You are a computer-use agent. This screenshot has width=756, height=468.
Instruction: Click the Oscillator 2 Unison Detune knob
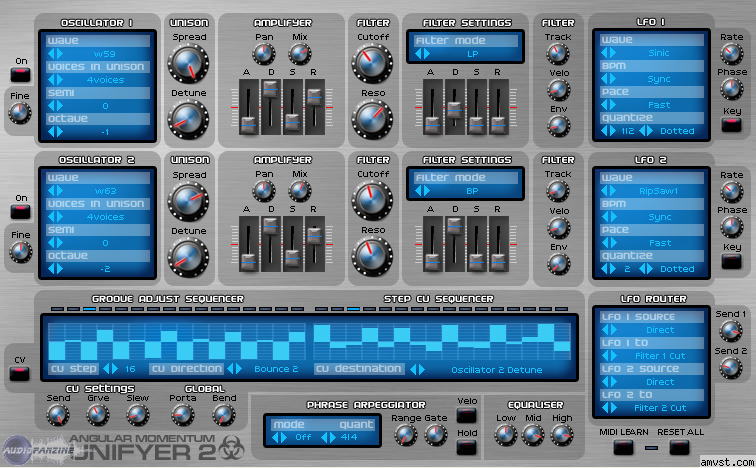tap(187, 256)
